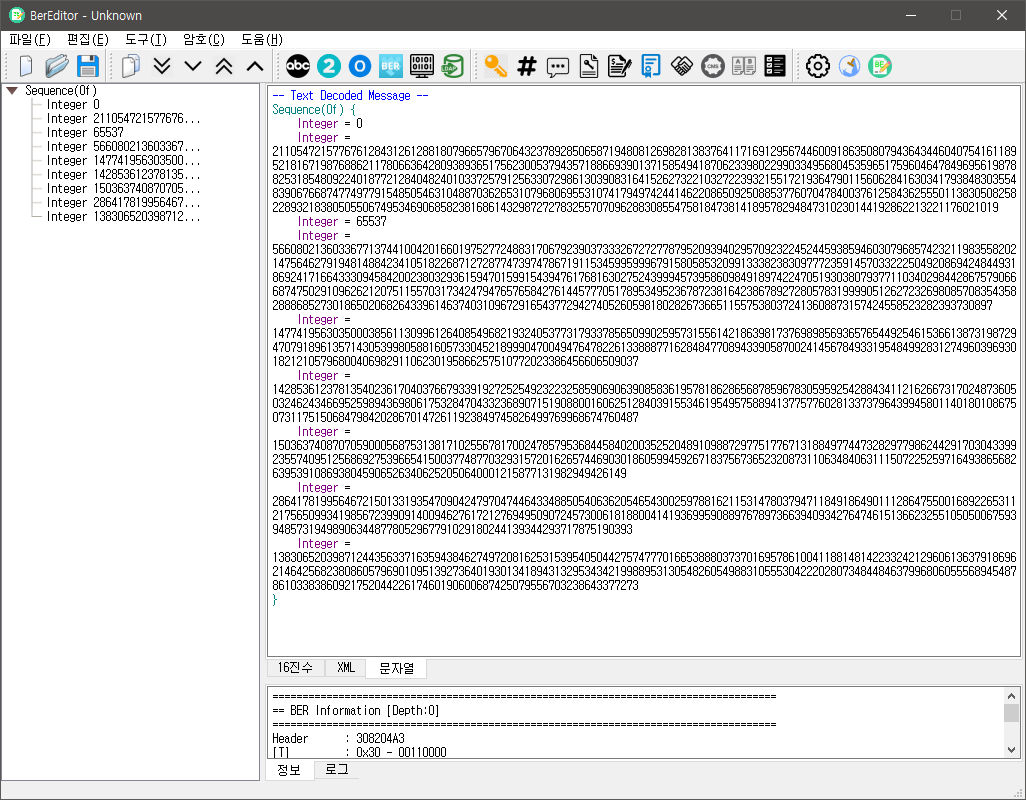Image resolution: width=1026 pixels, height=800 pixels.
Task: Click the binary monitor icon
Action: (x=421, y=66)
